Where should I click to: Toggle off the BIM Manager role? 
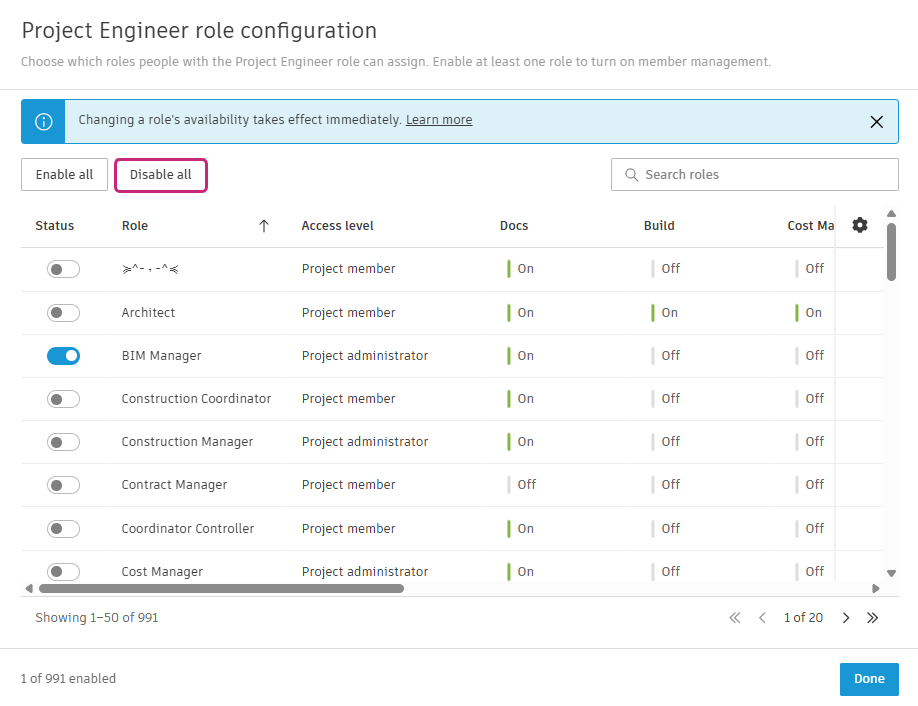click(63, 356)
